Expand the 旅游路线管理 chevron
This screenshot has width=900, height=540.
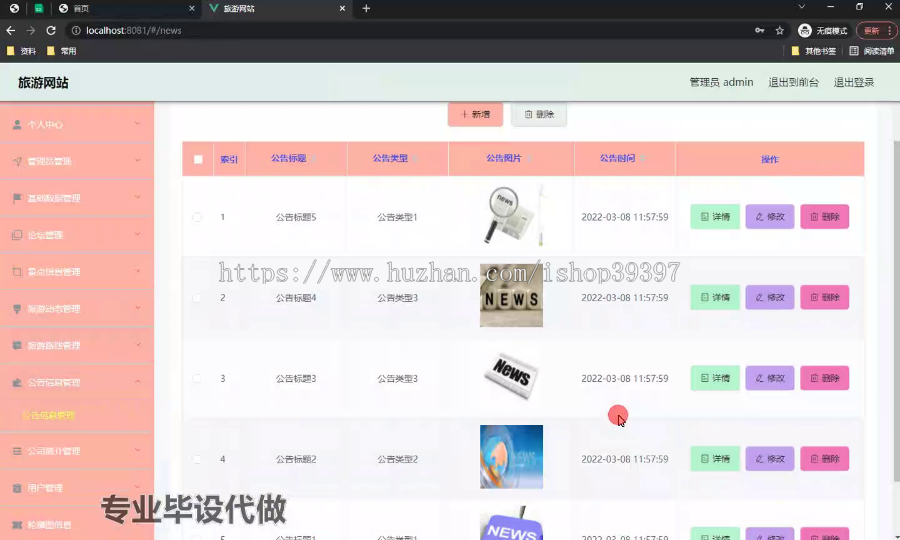tap(137, 344)
